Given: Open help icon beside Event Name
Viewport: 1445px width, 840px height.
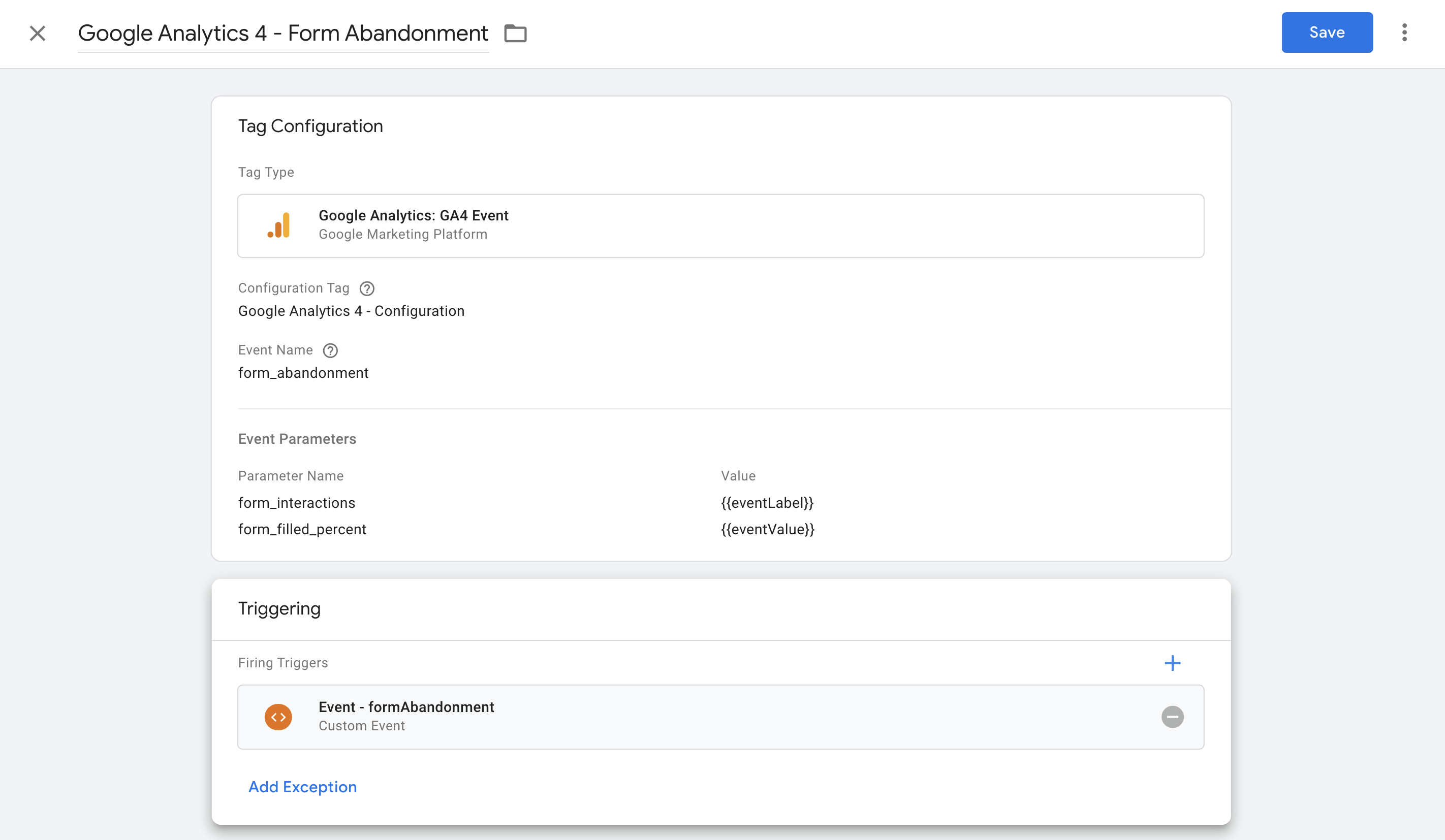Looking at the screenshot, I should 330,350.
